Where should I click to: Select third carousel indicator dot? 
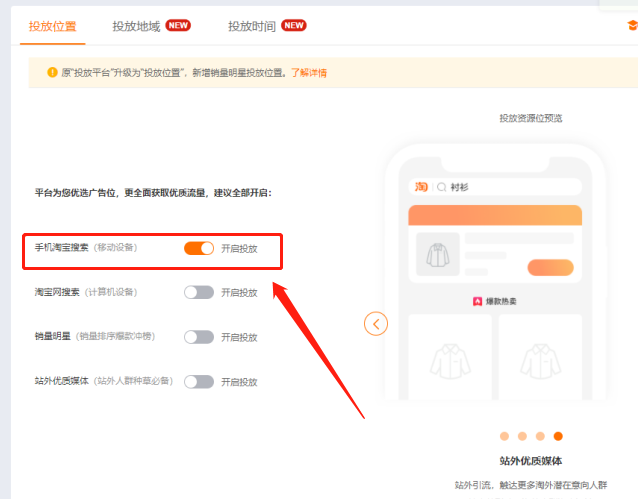(x=540, y=436)
